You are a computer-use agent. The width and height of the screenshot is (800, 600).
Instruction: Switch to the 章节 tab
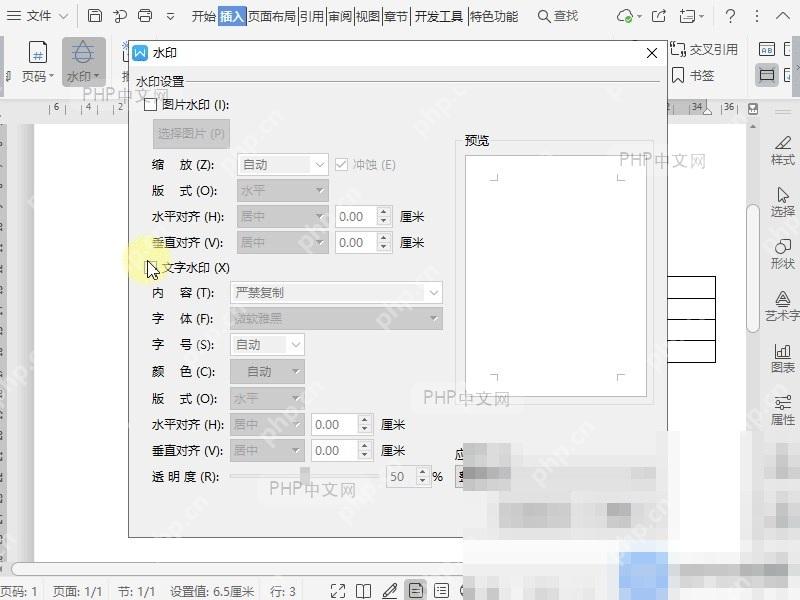click(396, 17)
